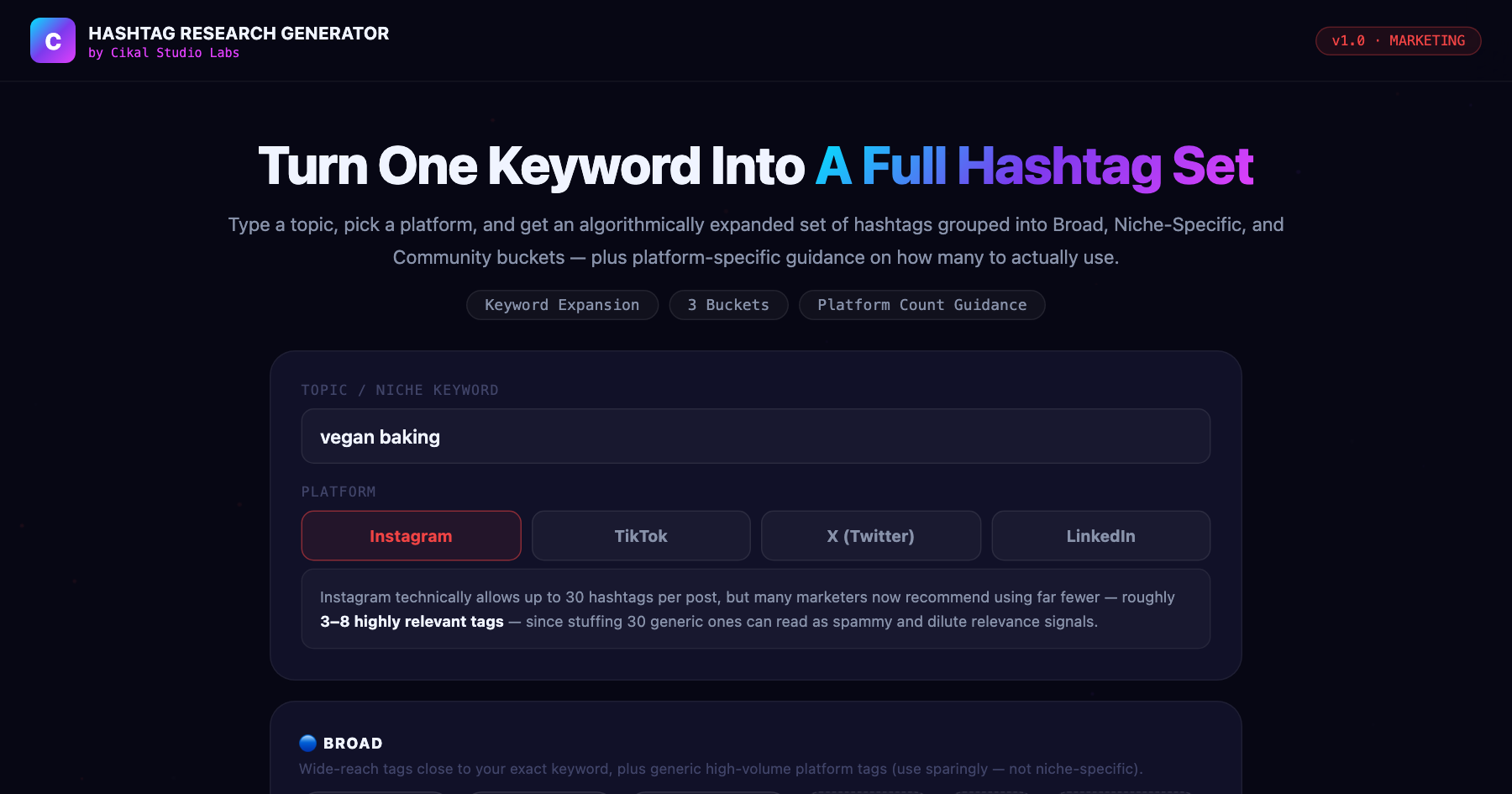Click the Instagram hashtag guidance note
This screenshot has height=794, width=1512.
pyautogui.click(x=756, y=609)
